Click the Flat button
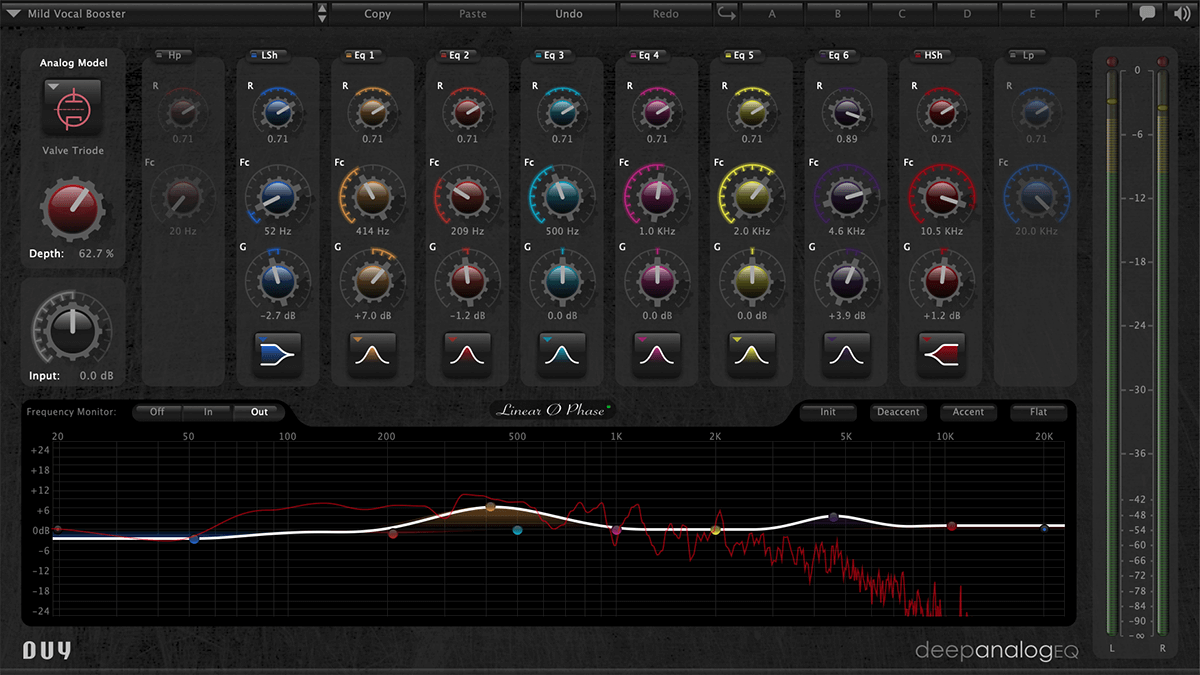 click(1038, 411)
